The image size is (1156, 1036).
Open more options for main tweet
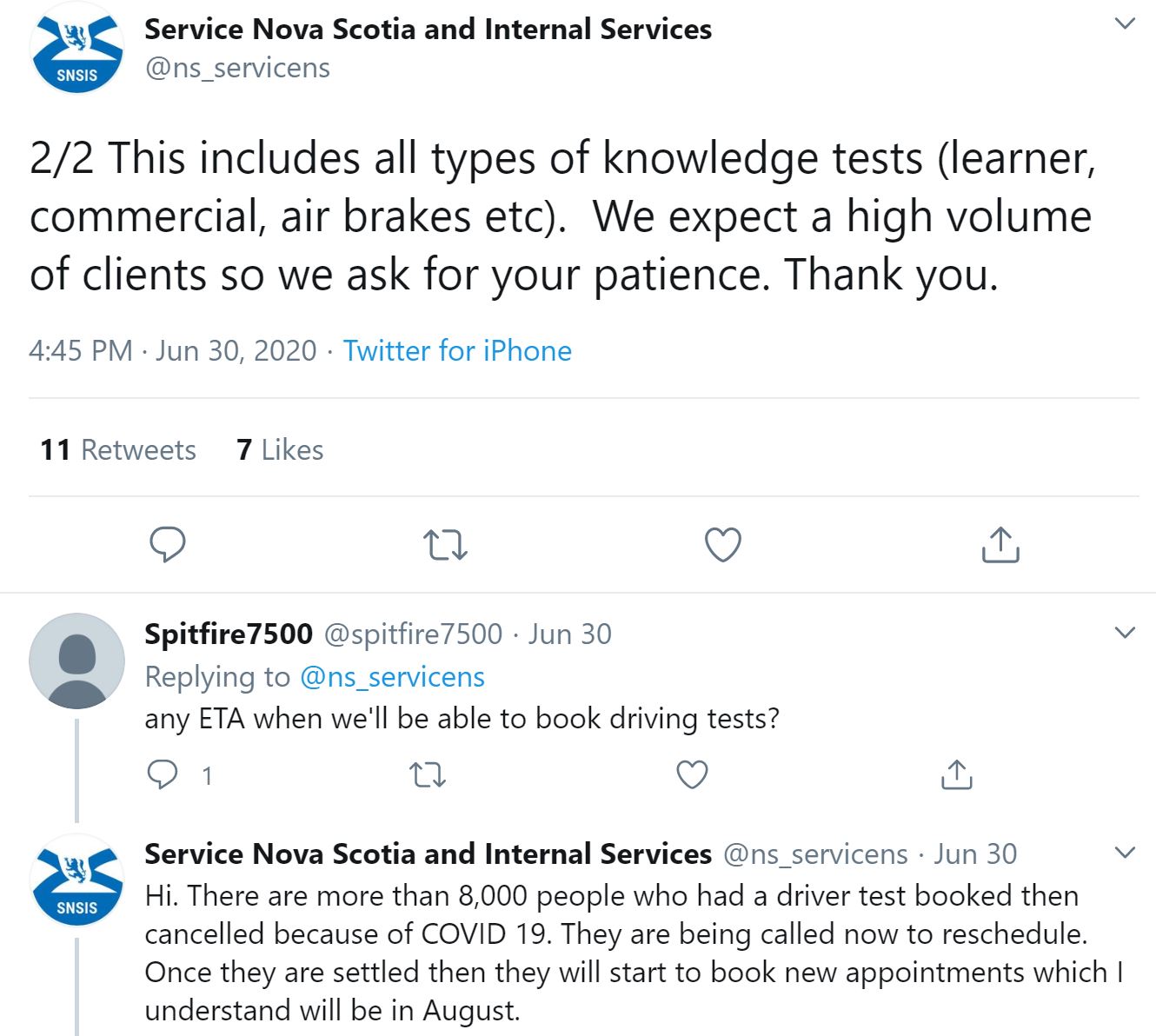click(1125, 23)
